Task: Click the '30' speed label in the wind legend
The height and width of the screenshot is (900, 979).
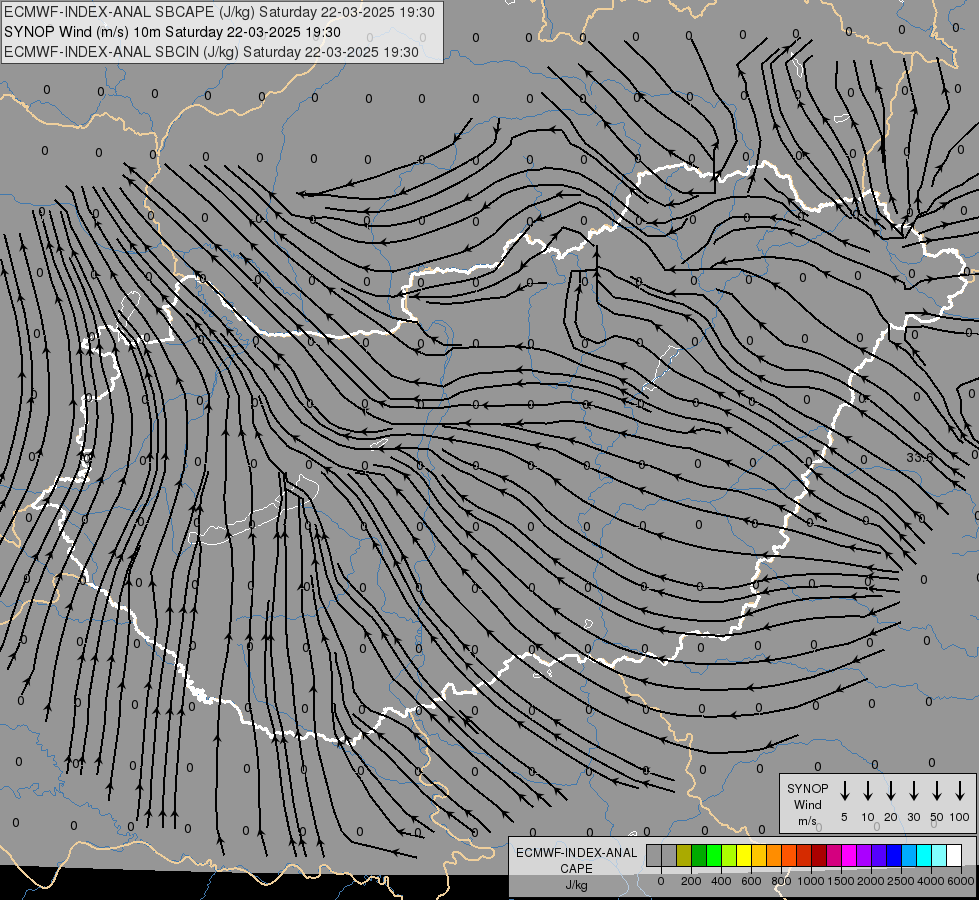Action: [x=913, y=817]
